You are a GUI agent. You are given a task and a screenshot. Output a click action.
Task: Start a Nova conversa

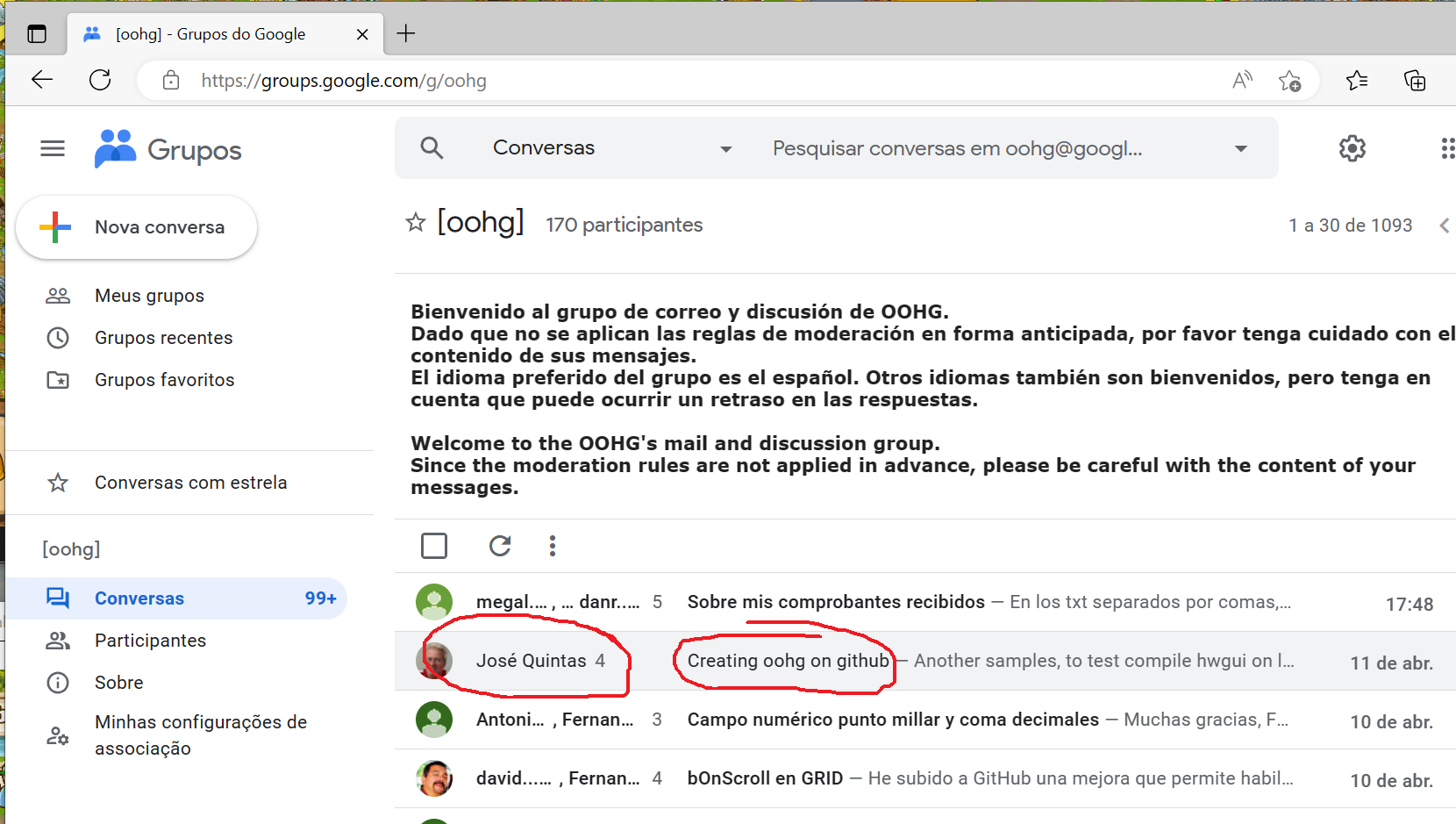point(137,227)
